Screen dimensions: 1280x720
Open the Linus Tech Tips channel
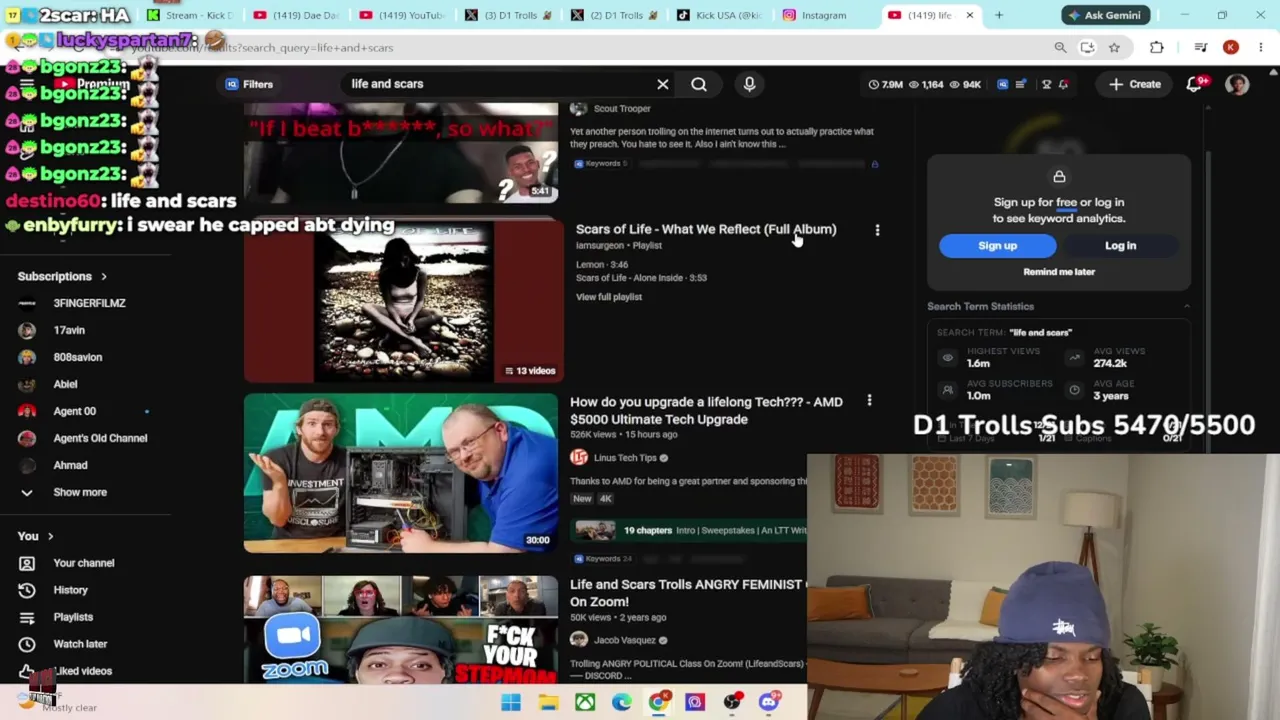click(626, 458)
